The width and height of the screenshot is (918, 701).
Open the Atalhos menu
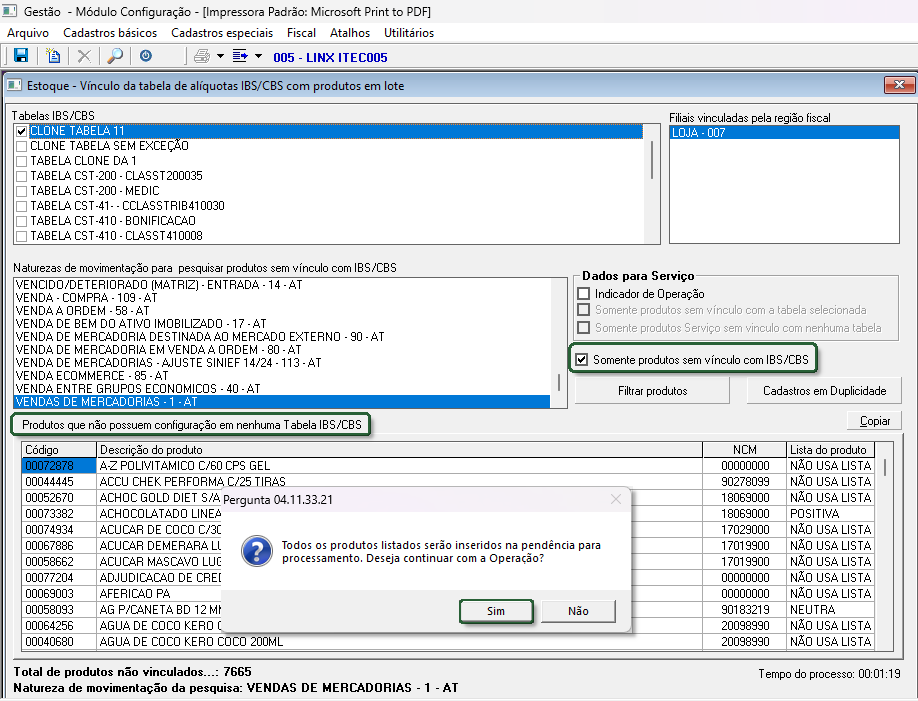click(x=350, y=33)
